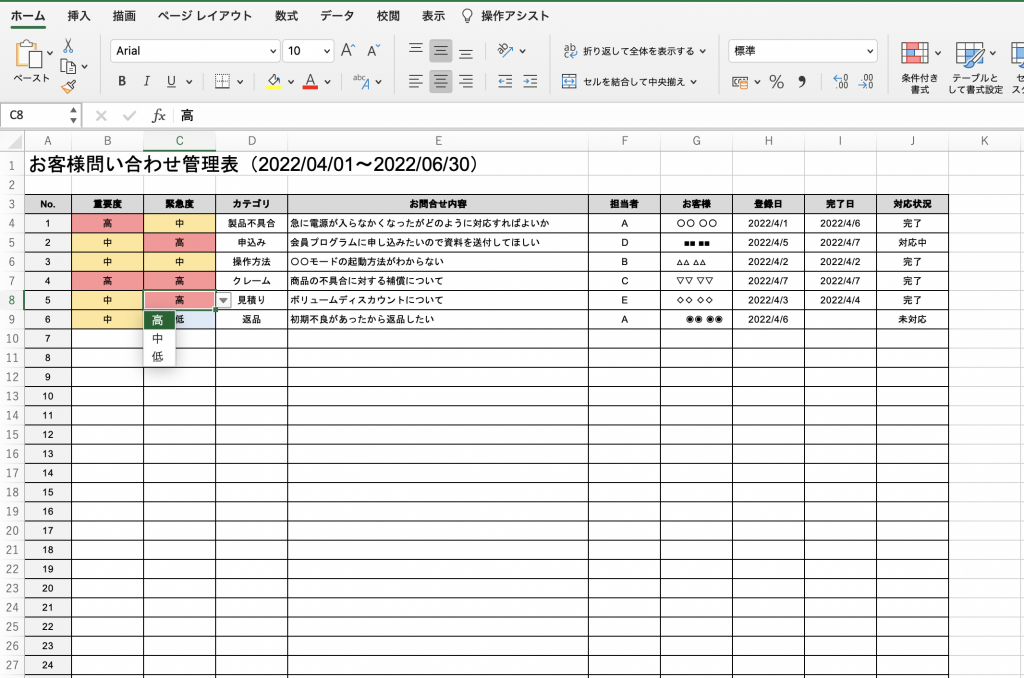
Task: Click the comma style icon
Action: pyautogui.click(x=801, y=82)
